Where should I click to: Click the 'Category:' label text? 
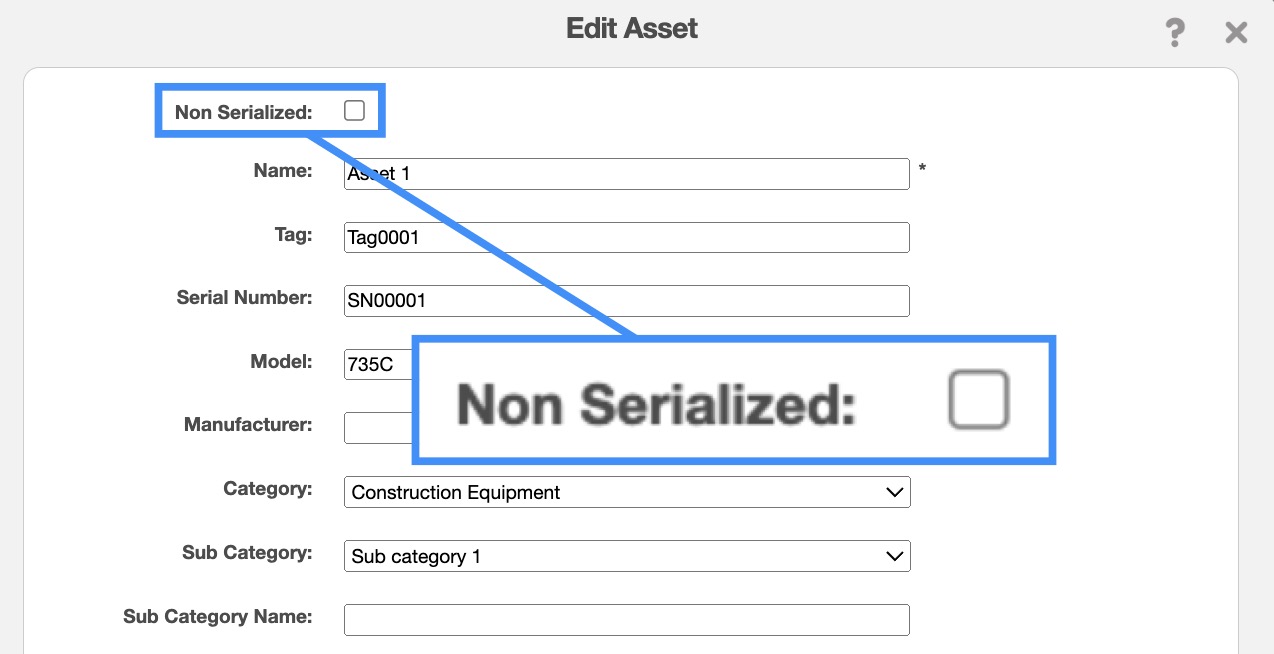267,489
